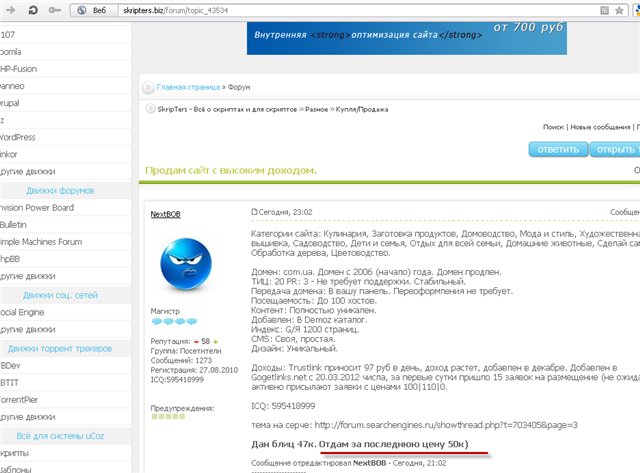Viewport: 640px width, 473px height.
Task: Click the warnings level indicator bar
Action: click(168, 417)
